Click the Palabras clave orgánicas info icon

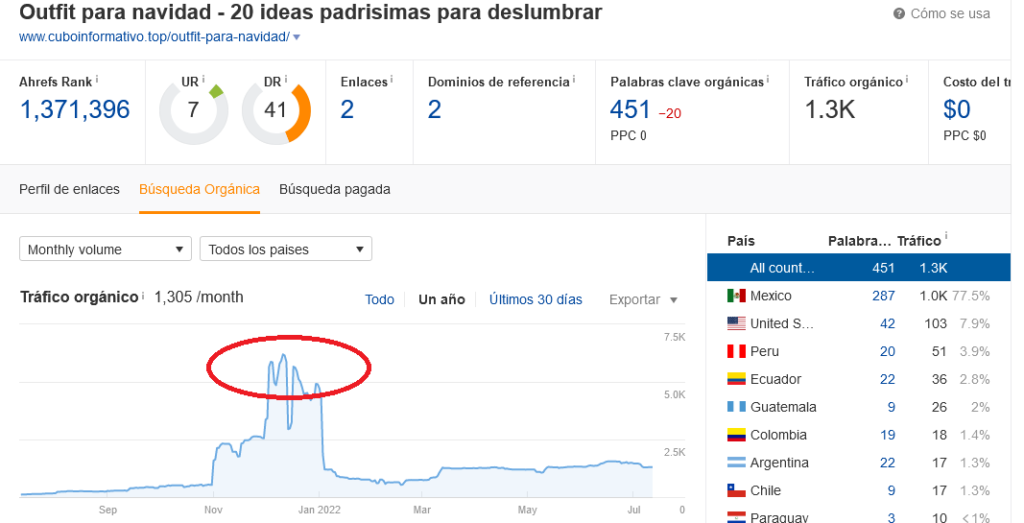click(x=768, y=79)
